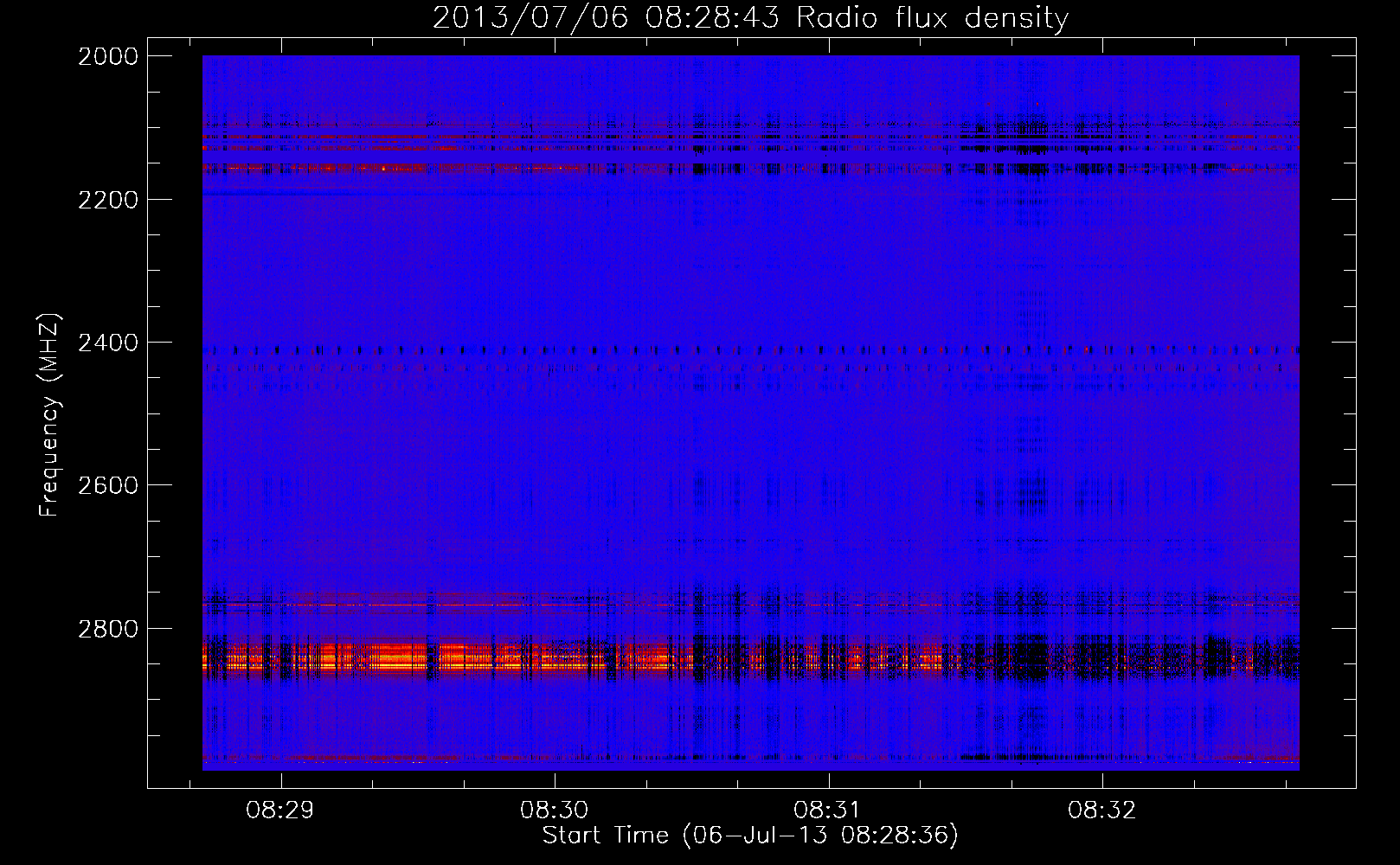Click the 08:32 time tick label
The width and height of the screenshot is (1400, 865).
click(x=1101, y=811)
